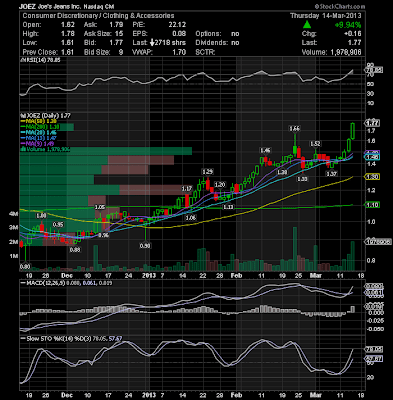Click the 1.66 peak price label
The height and width of the screenshot is (400, 393).
(294, 128)
